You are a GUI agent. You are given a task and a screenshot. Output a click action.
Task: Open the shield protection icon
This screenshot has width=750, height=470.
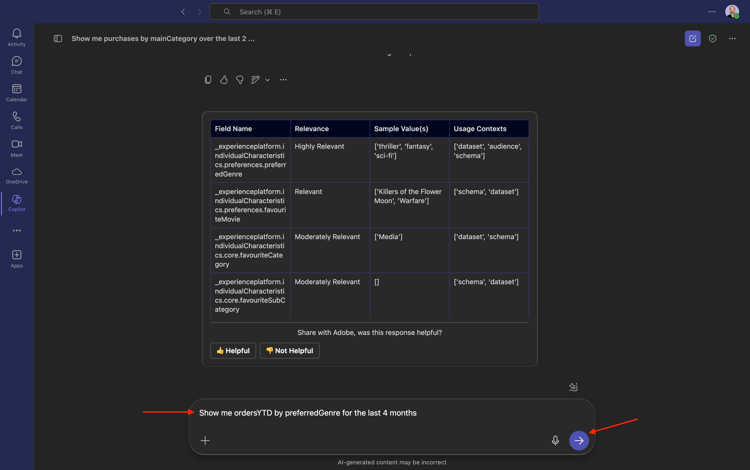tap(713, 38)
